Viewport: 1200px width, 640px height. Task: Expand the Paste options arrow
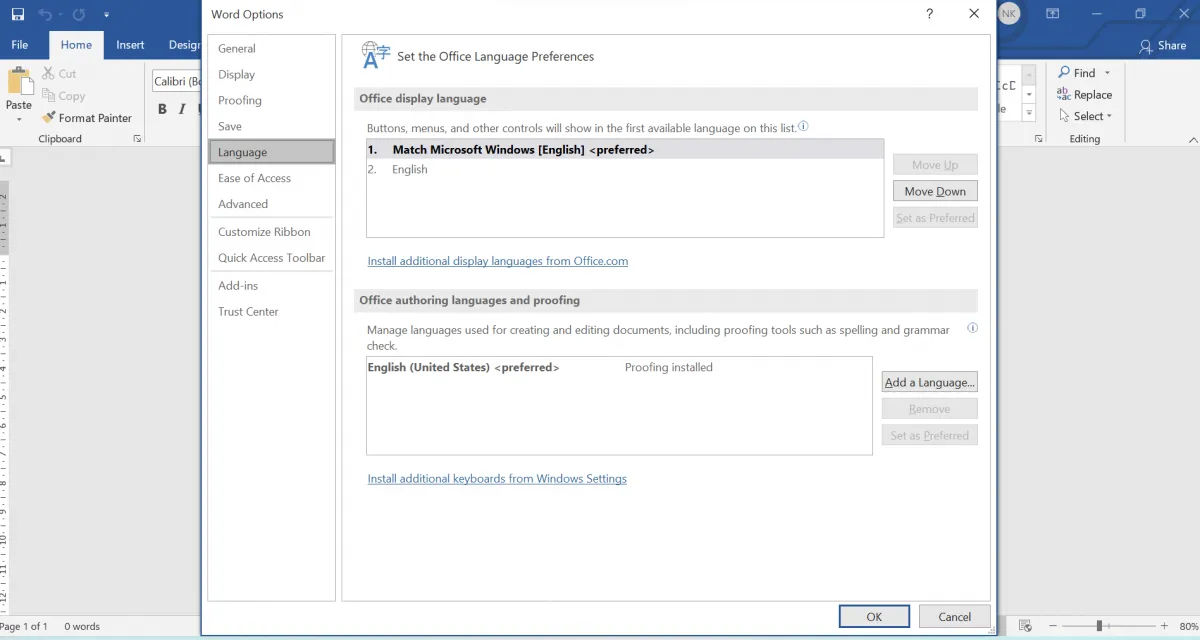19,120
